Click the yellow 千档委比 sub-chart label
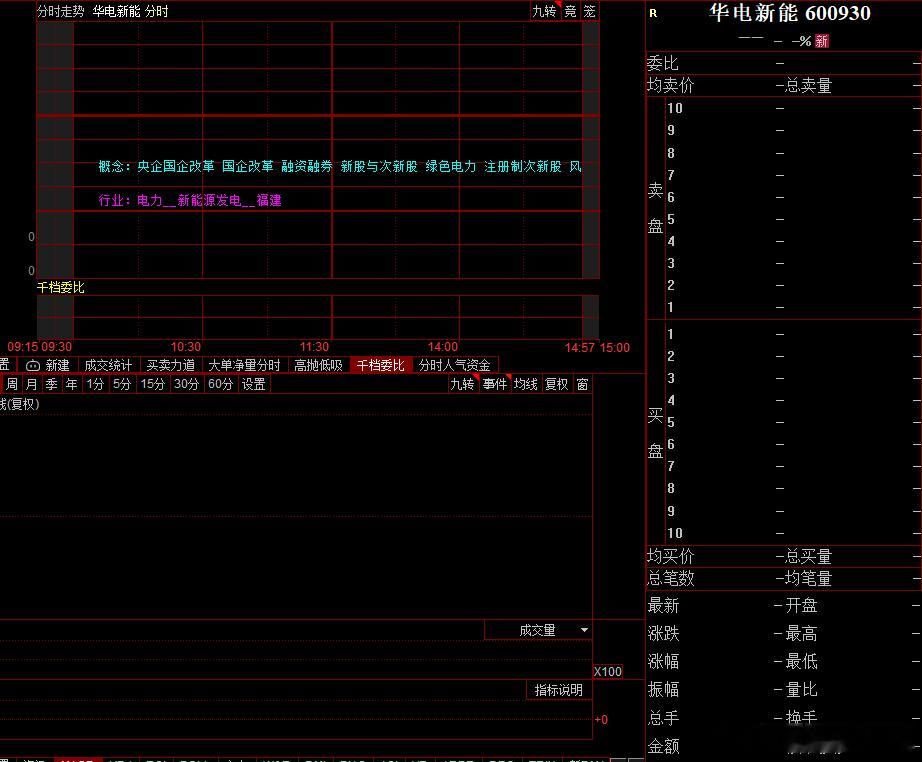This screenshot has width=922, height=762. point(61,287)
